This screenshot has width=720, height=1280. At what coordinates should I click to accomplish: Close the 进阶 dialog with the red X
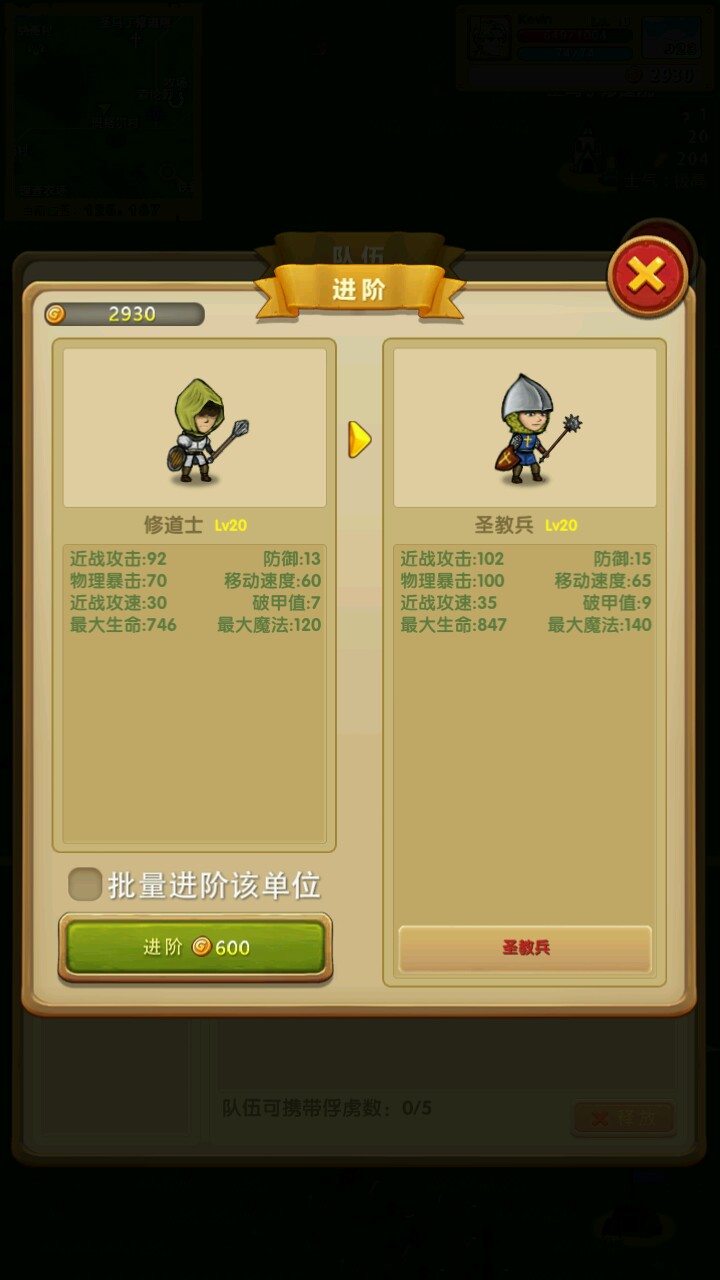[x=647, y=276]
